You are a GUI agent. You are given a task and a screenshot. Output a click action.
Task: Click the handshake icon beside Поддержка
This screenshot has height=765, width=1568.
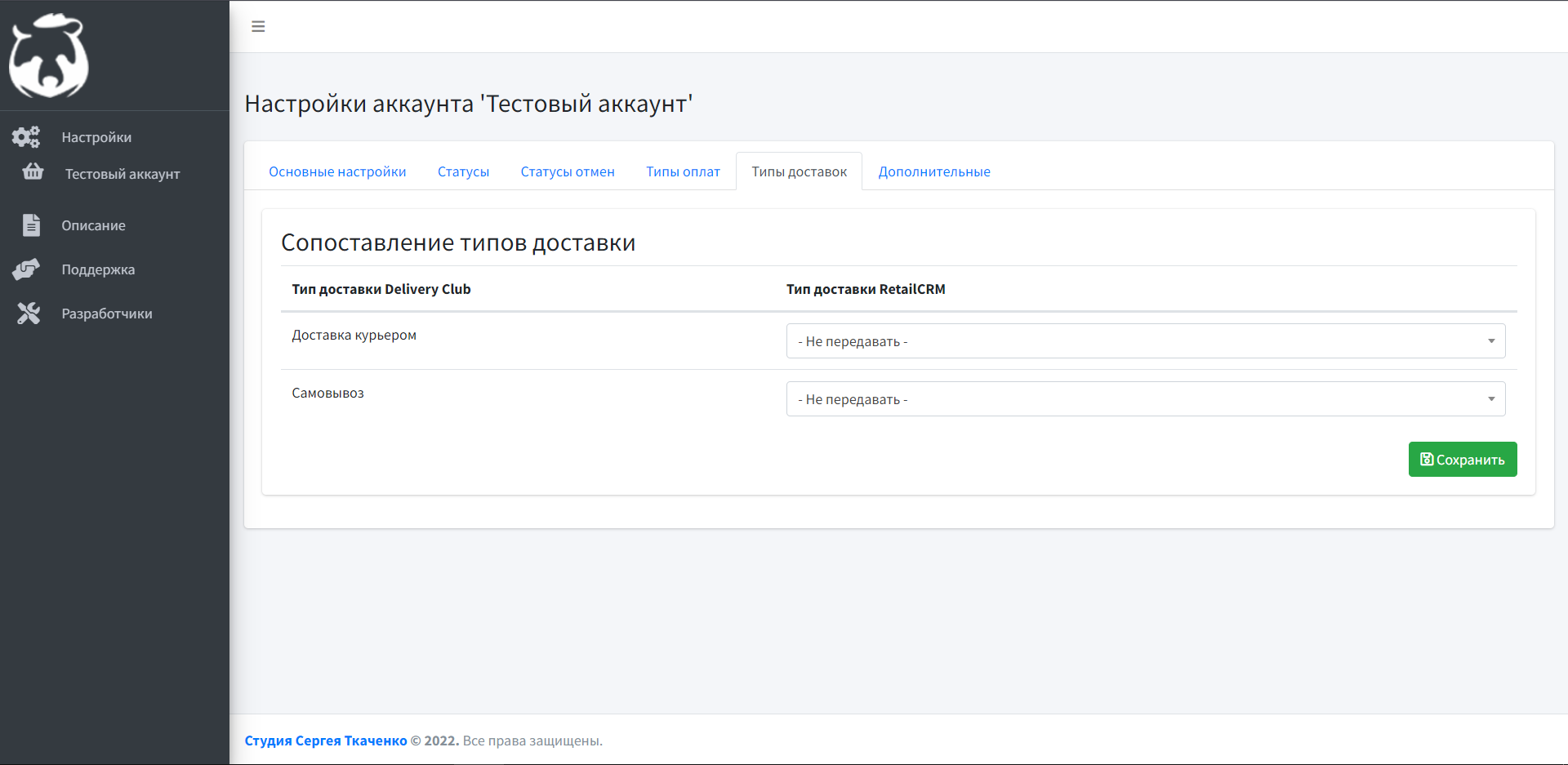[x=26, y=269]
